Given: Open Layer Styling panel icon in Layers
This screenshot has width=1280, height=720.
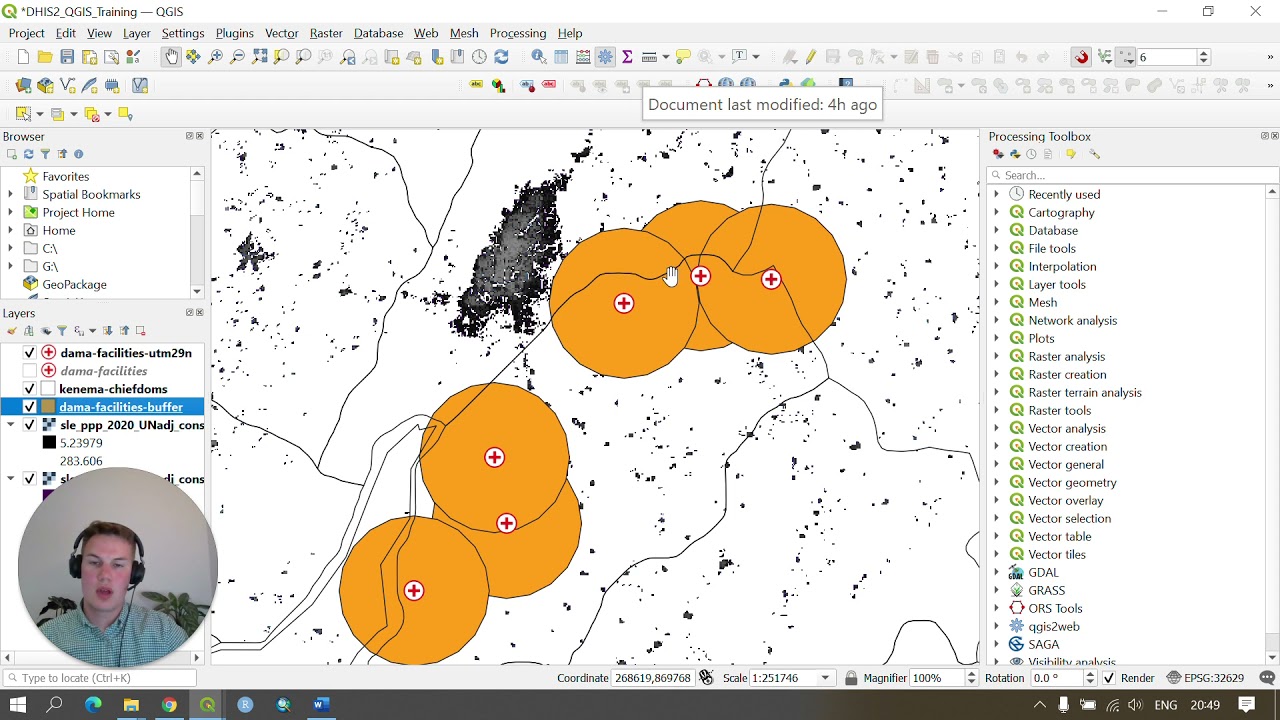Looking at the screenshot, I should click(x=12, y=331).
